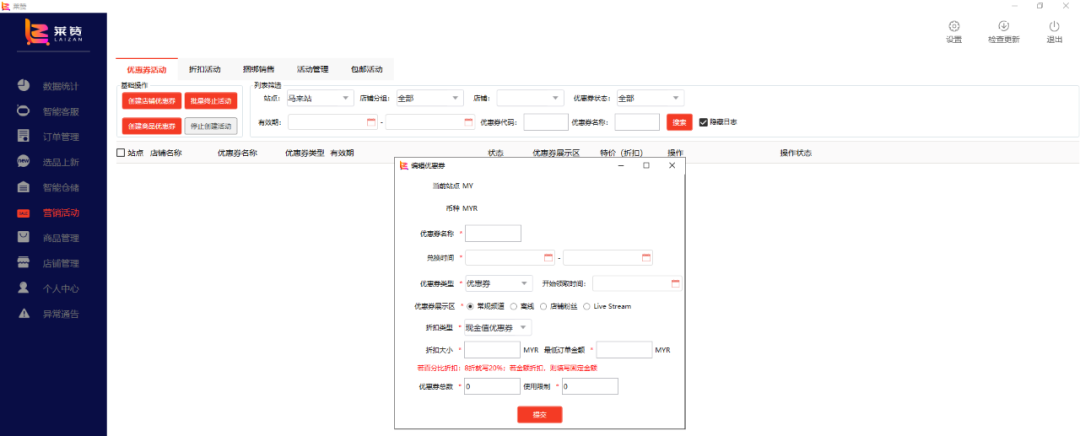Open calendar for 有效期 end date filter

point(468,122)
